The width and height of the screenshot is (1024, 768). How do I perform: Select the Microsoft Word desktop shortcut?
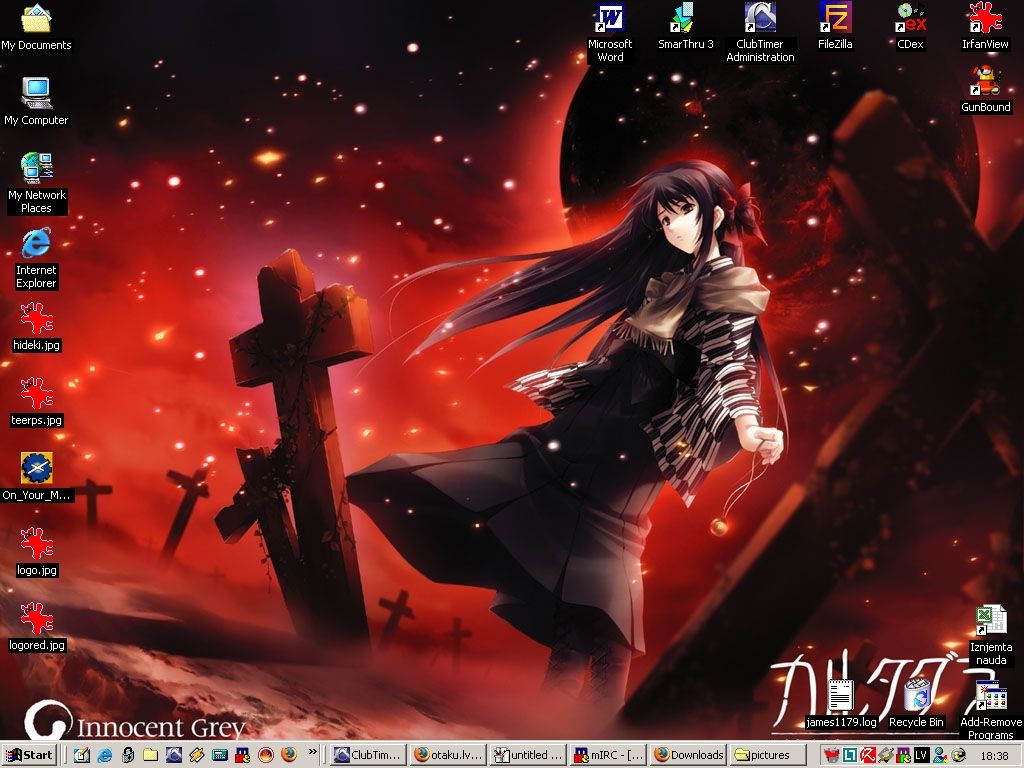pos(610,33)
